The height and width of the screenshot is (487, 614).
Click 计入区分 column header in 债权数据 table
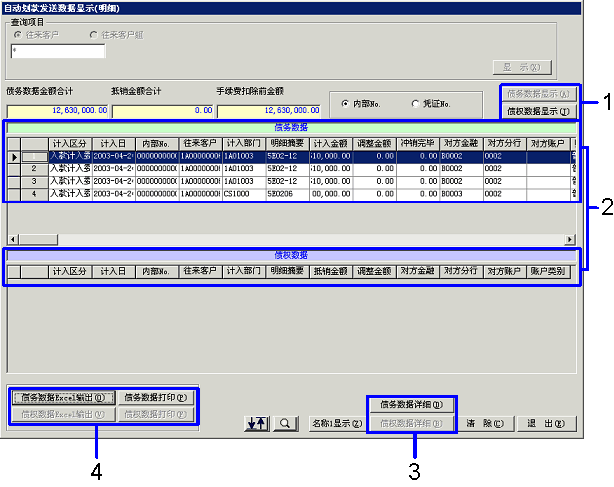[70, 271]
